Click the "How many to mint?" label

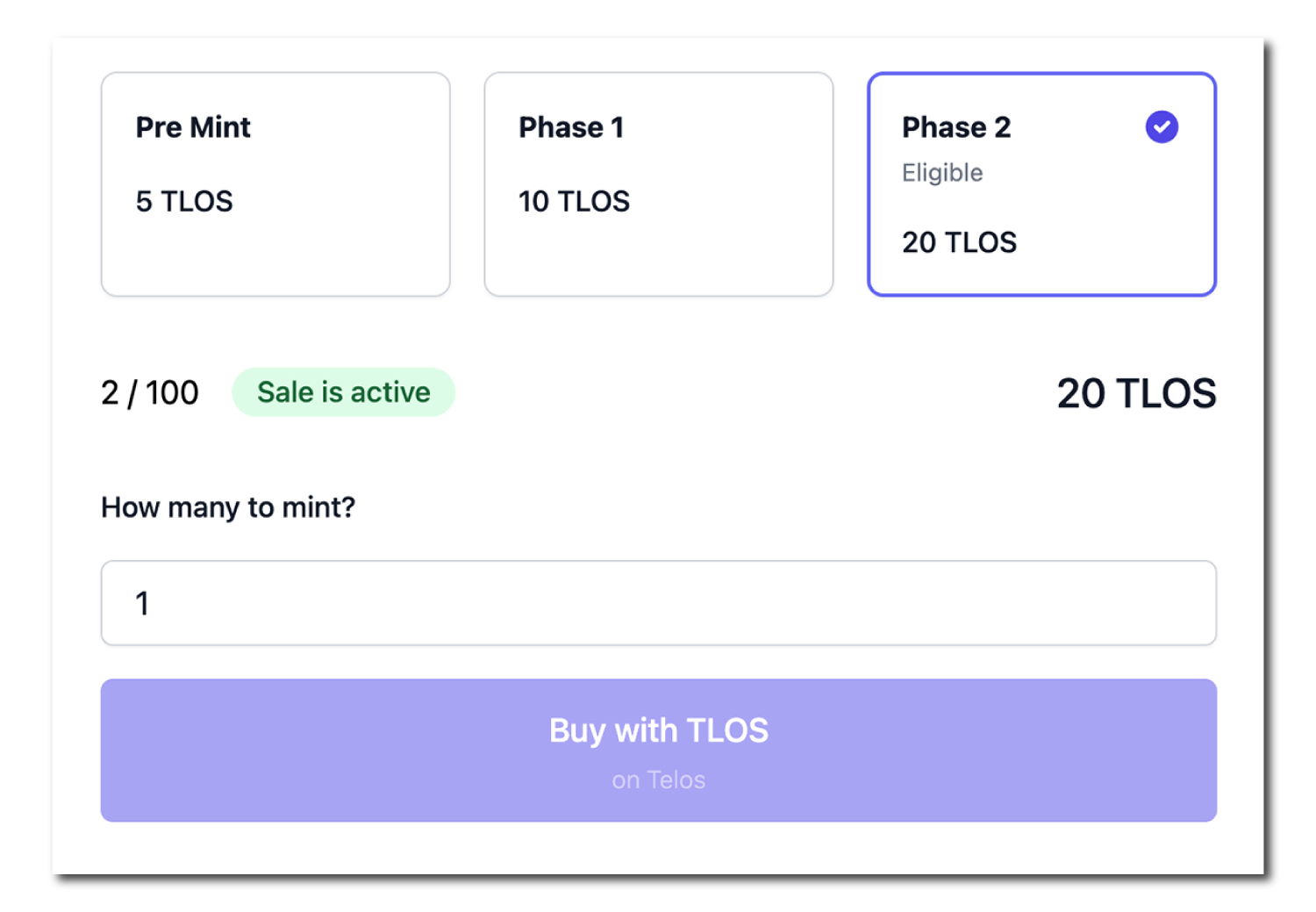228,507
